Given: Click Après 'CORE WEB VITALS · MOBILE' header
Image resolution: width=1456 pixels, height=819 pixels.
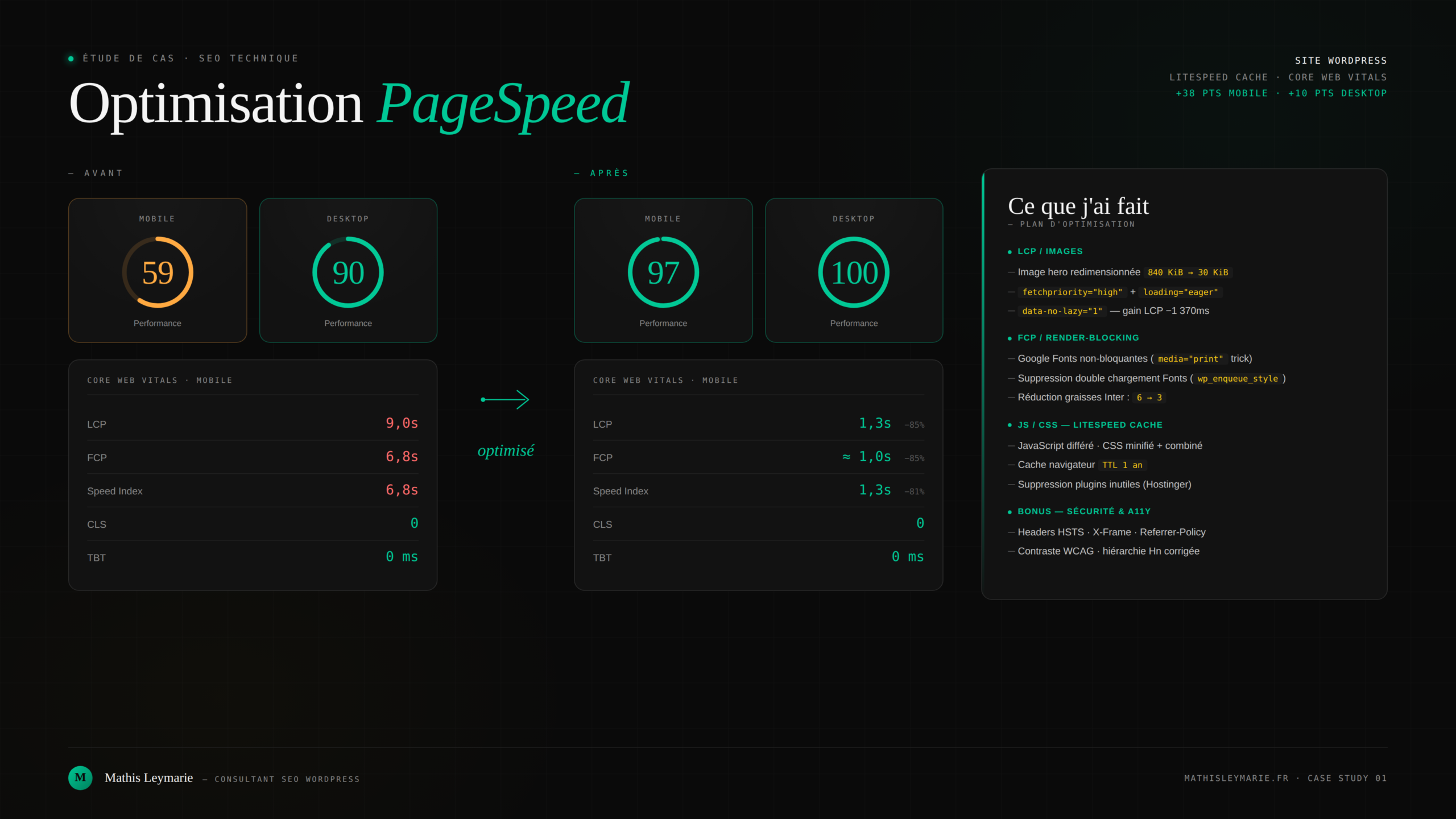Looking at the screenshot, I should [665, 380].
